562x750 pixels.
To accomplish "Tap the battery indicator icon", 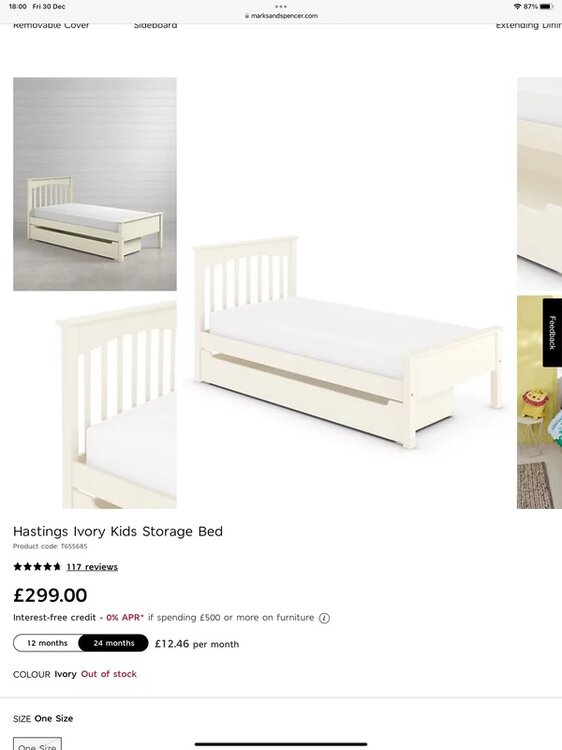I will [x=547, y=7].
